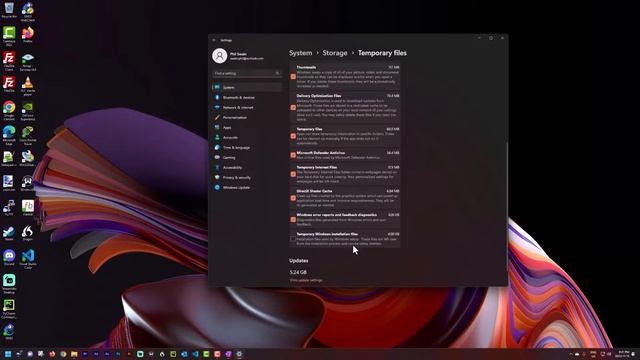Select the FileZilla Client desktop icon
The width and height of the screenshot is (640, 360).
[9, 60]
